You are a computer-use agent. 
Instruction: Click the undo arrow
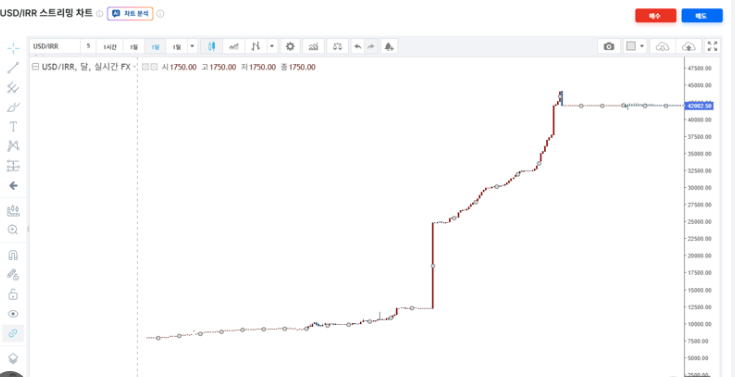point(358,46)
